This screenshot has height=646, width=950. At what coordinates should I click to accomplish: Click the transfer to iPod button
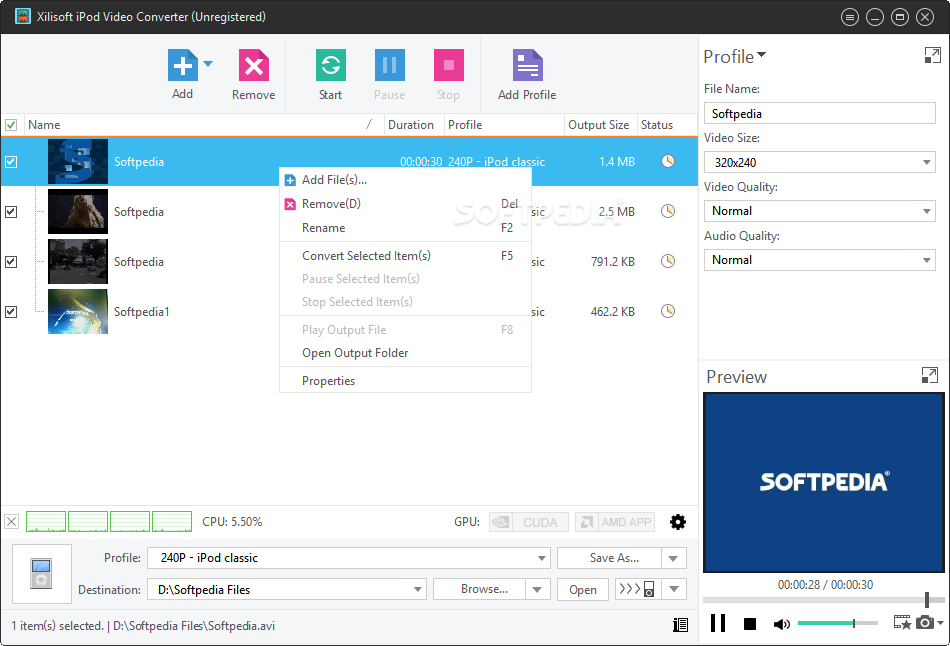coord(638,589)
